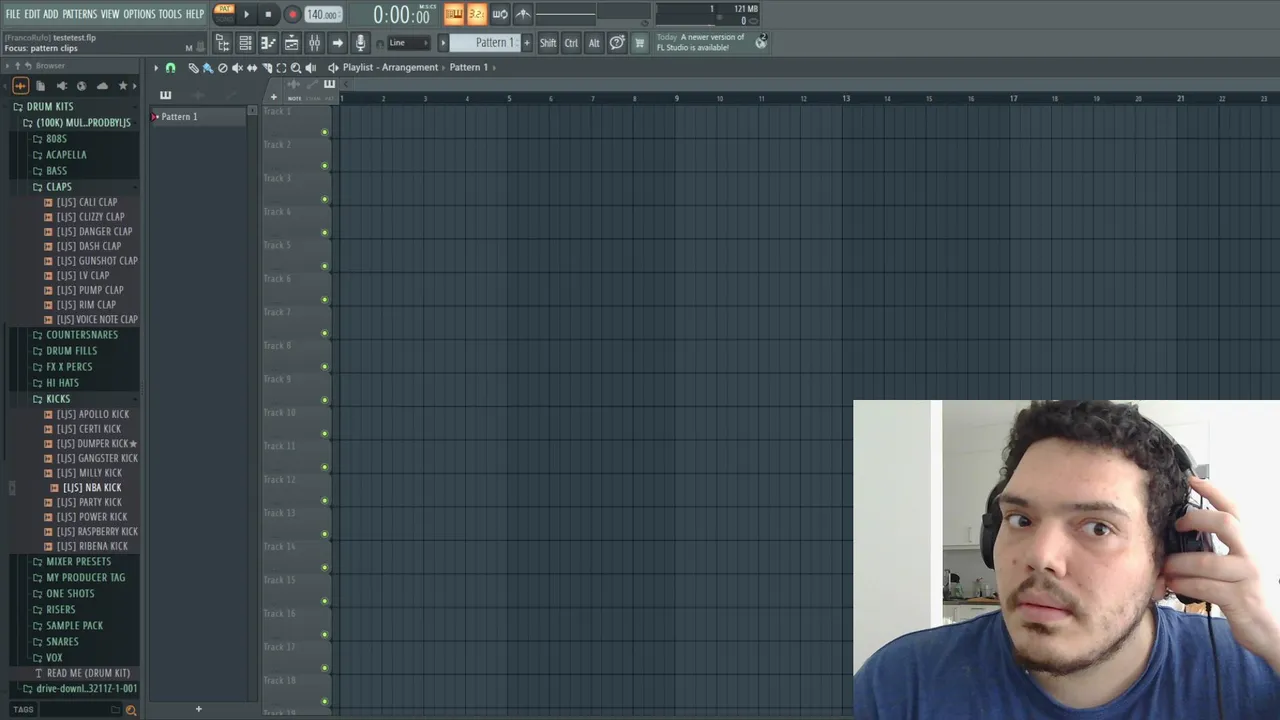Screen dimensions: 1280x720
Task: Click the search magnifier icon in browser footer
Action: point(130,710)
